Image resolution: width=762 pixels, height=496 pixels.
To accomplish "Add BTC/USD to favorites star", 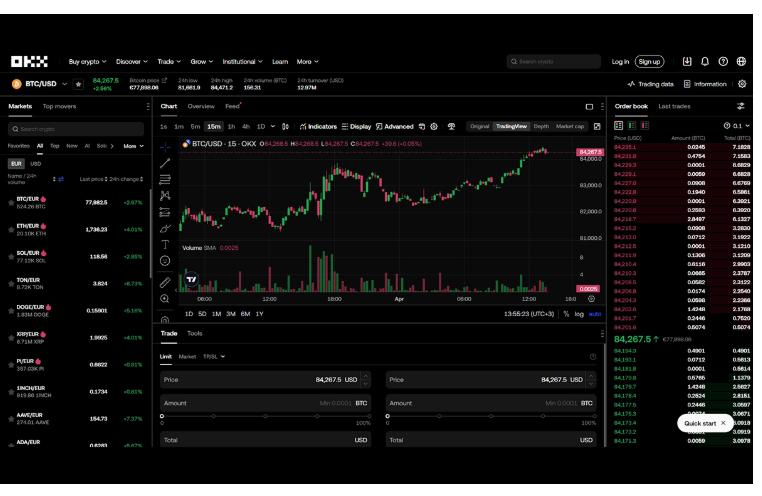I will coord(78,85).
